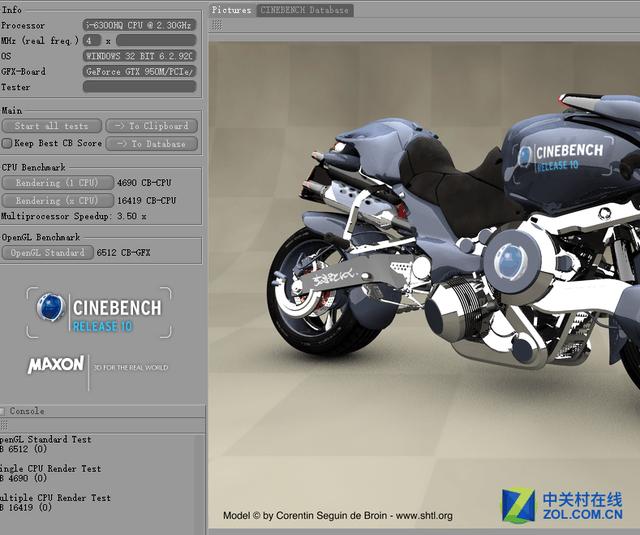The image size is (640, 535).
Task: Click console line OpenGL Standard Test
Action: [x=46, y=440]
